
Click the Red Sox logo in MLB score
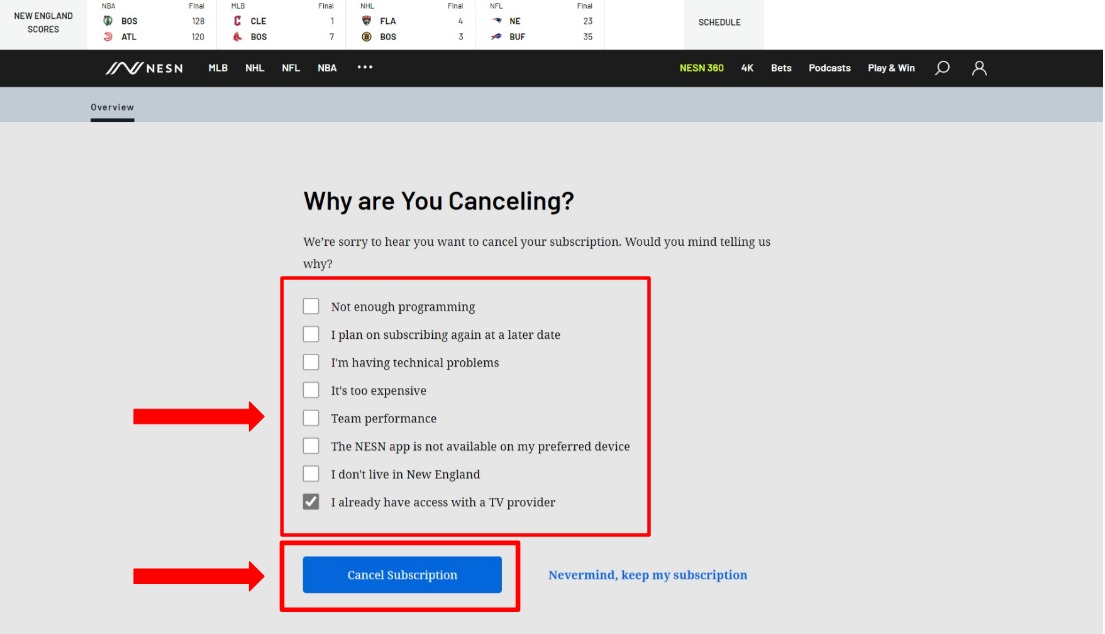(x=237, y=37)
